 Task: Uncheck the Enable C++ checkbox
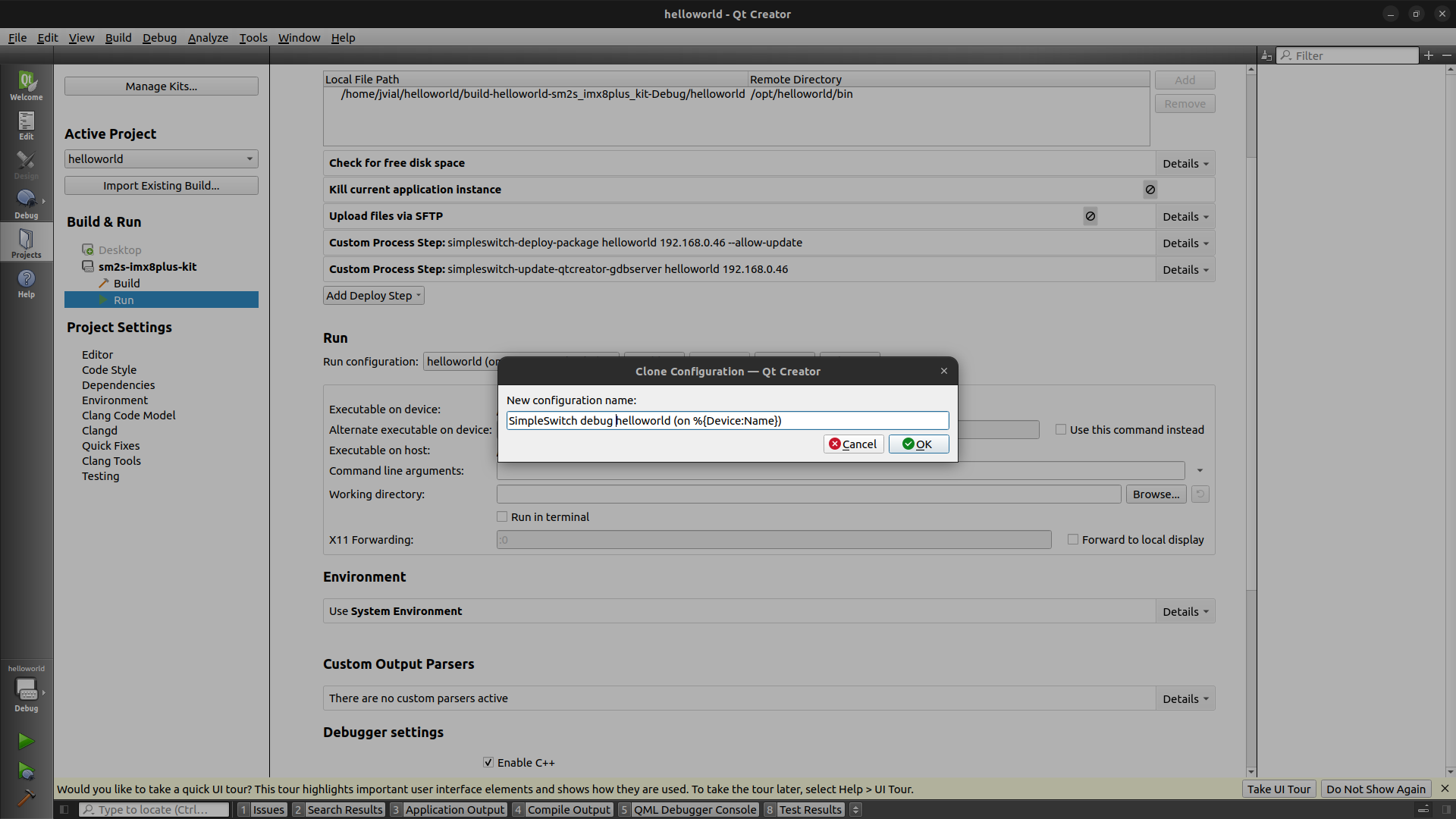click(x=489, y=762)
